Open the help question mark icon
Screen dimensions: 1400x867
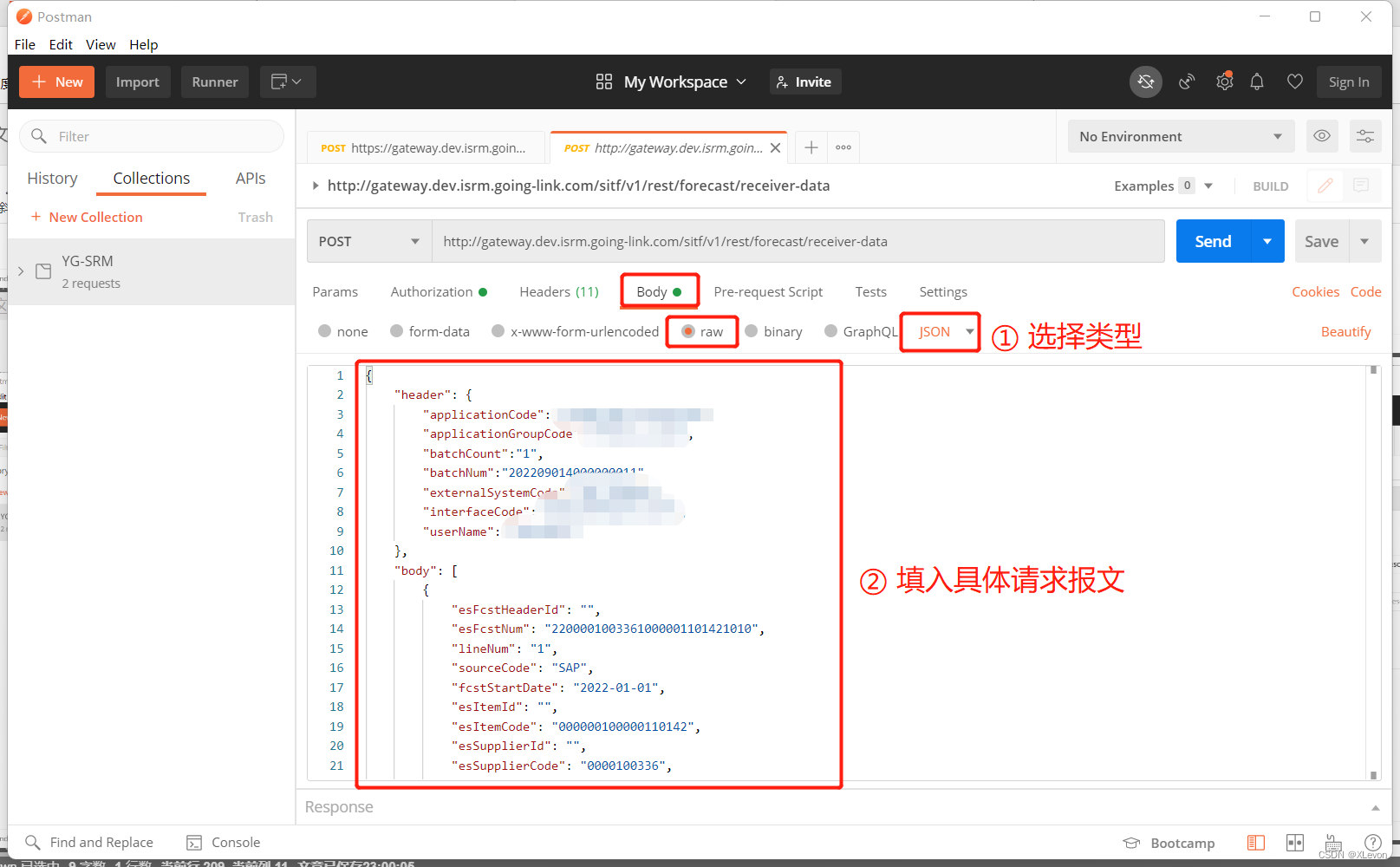1373,842
